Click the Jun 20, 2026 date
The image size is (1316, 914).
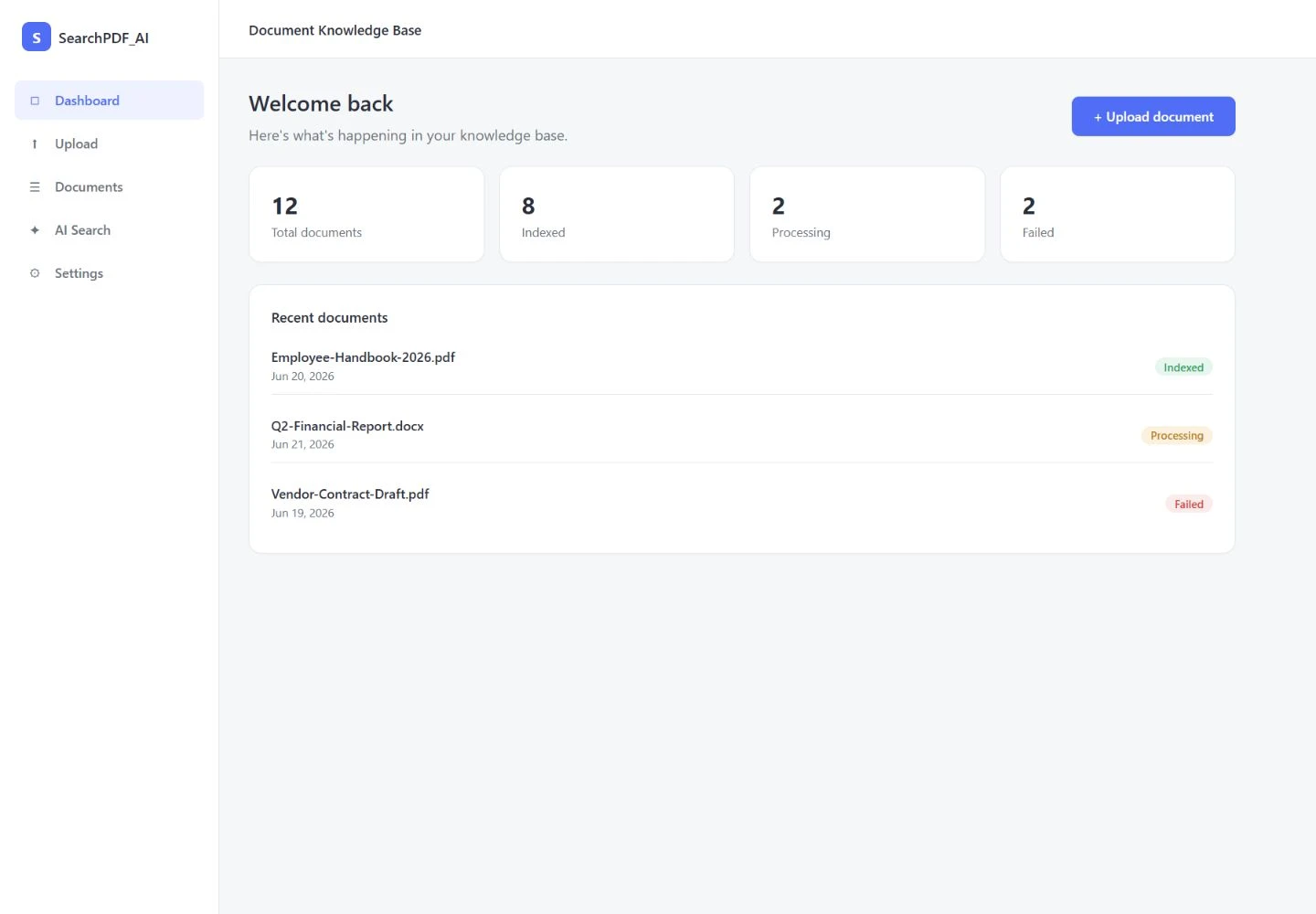(x=302, y=377)
